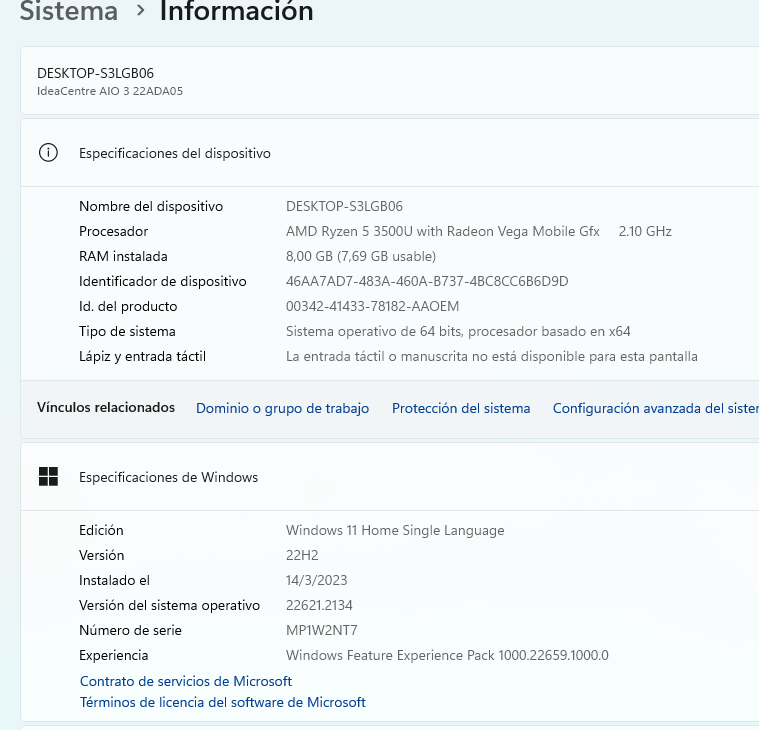The image size is (759, 730).
Task: Click the Edición label
Action: point(101,530)
